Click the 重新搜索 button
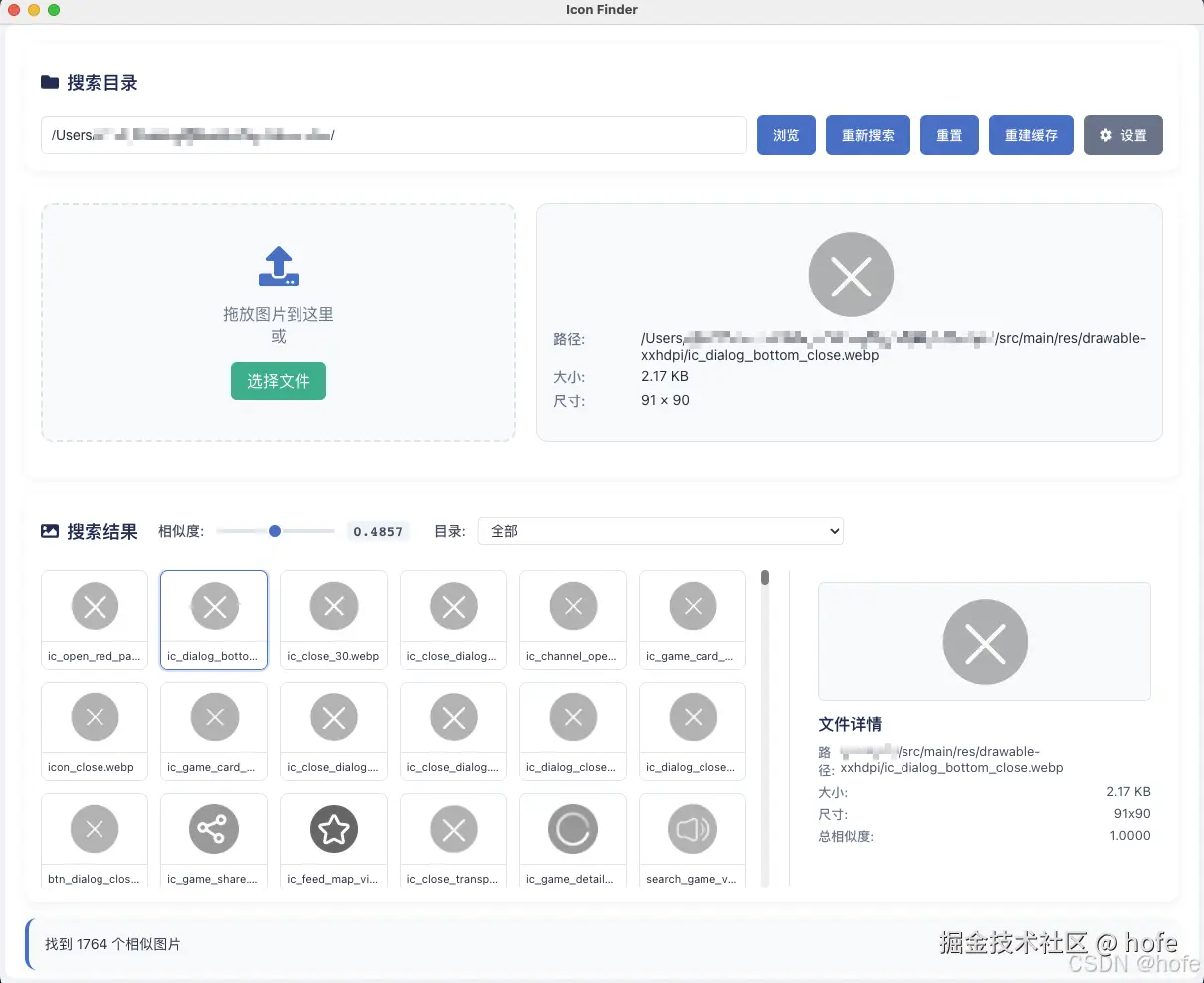 point(868,135)
